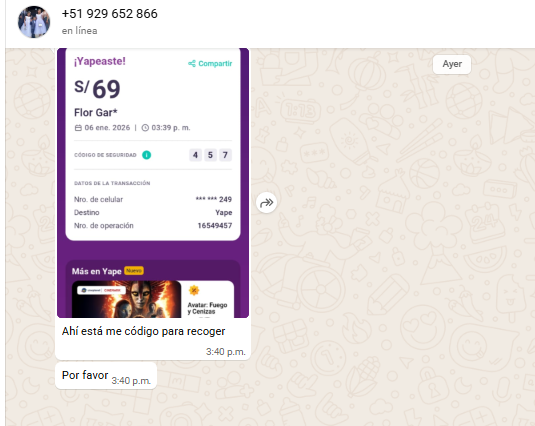Click the yellow sun icon above Avatar title
This screenshot has height=426, width=535.
194,290
